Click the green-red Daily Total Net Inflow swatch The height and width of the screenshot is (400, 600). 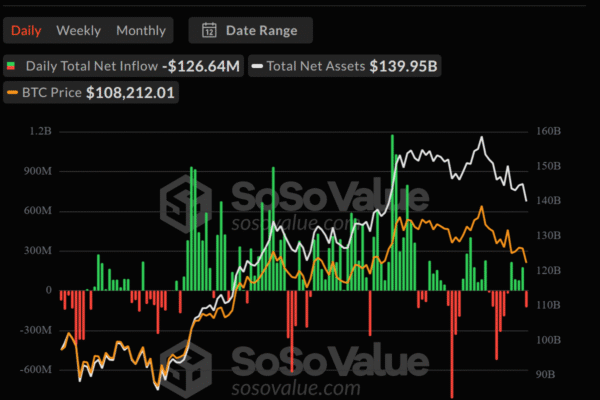12,67
